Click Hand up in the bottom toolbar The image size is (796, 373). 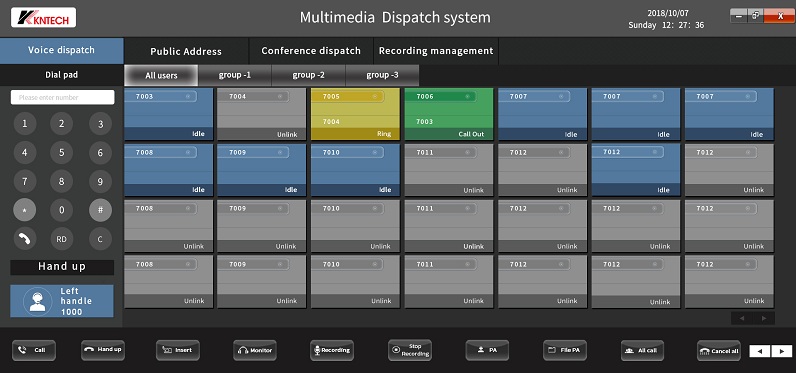point(103,350)
